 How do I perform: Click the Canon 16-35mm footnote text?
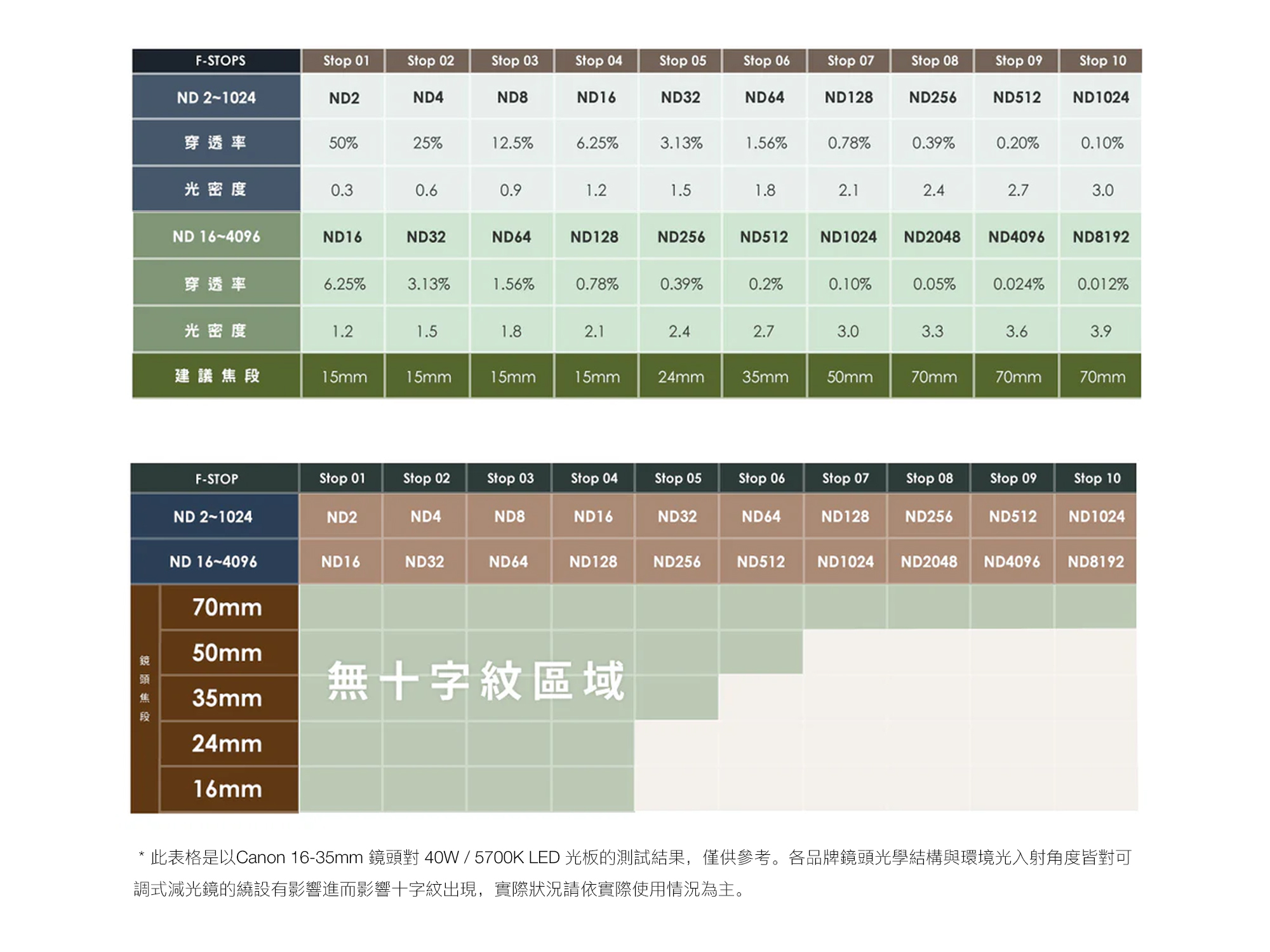pos(298,858)
